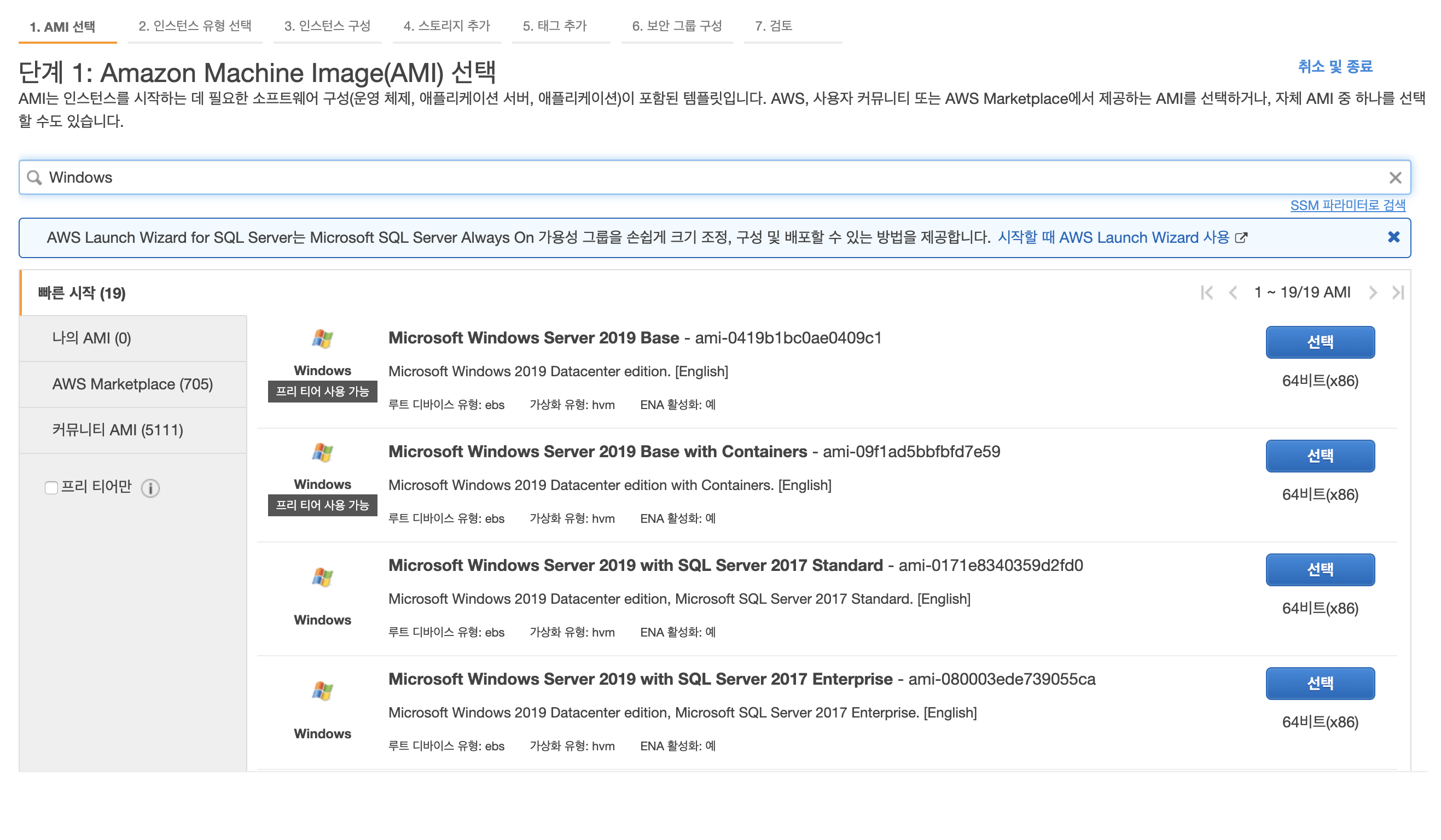Click description Datacenter edition with Containers. [English]

tap(609, 485)
